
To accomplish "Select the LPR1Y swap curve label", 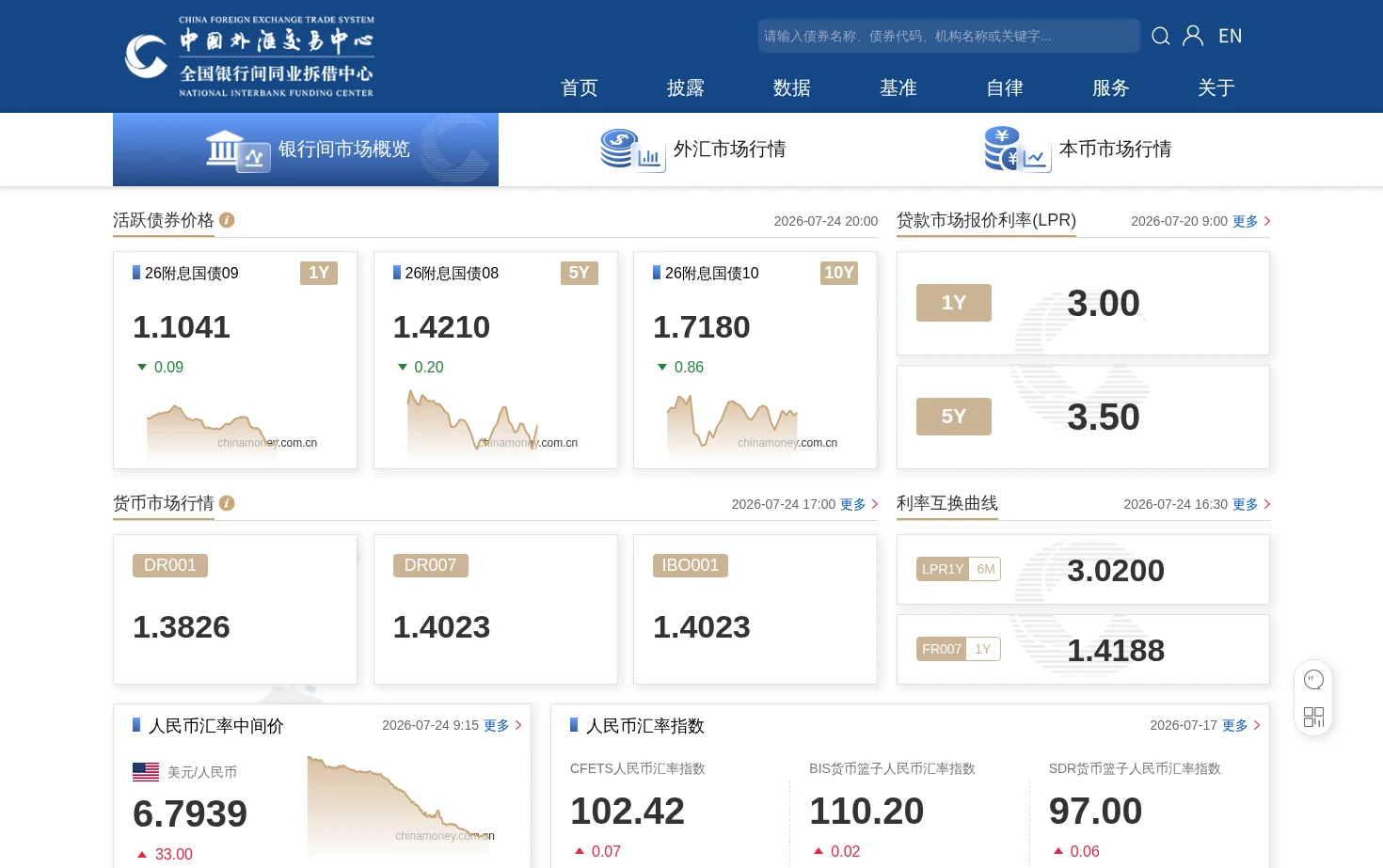I will [943, 569].
